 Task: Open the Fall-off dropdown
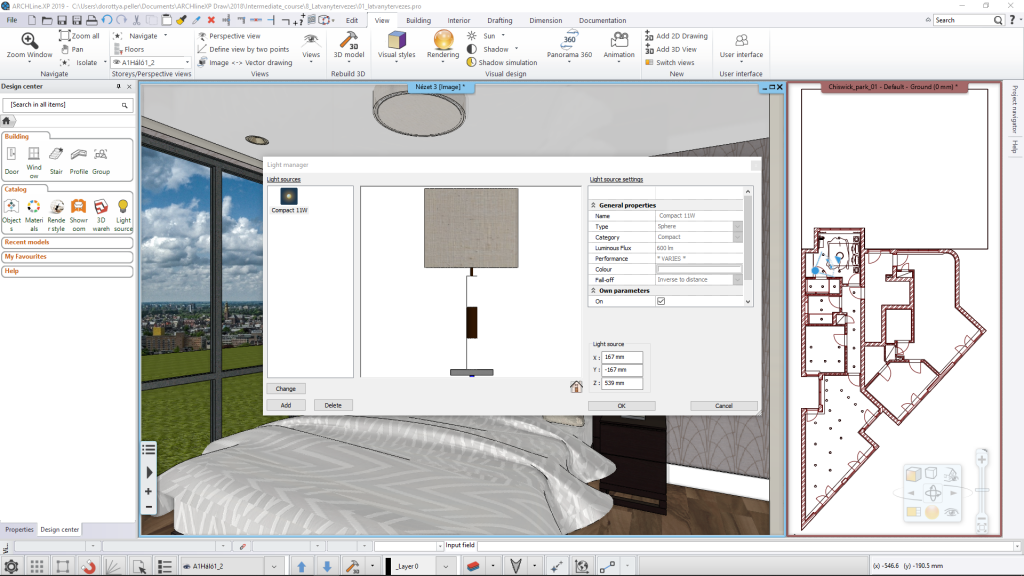[737, 280]
